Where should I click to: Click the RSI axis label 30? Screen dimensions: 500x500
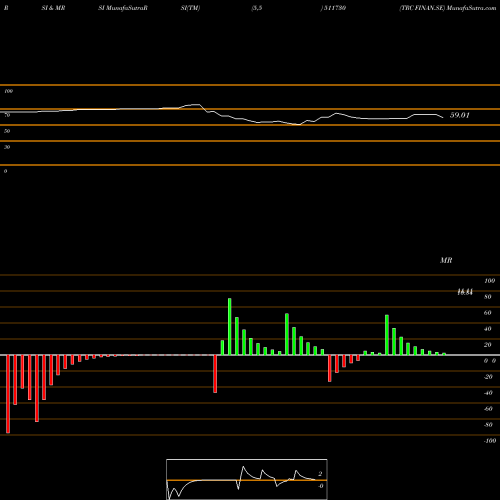click(7, 147)
